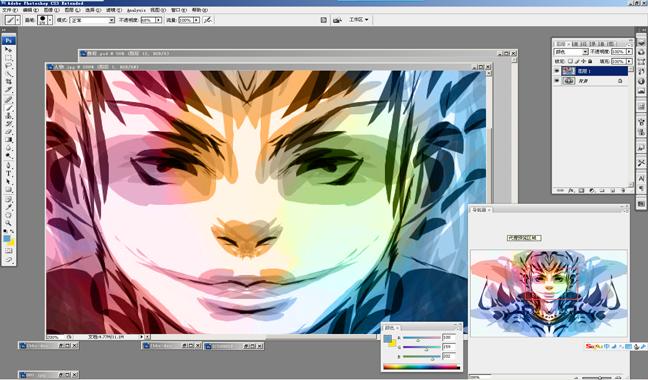Open the Layer menu

[x=72, y=10]
